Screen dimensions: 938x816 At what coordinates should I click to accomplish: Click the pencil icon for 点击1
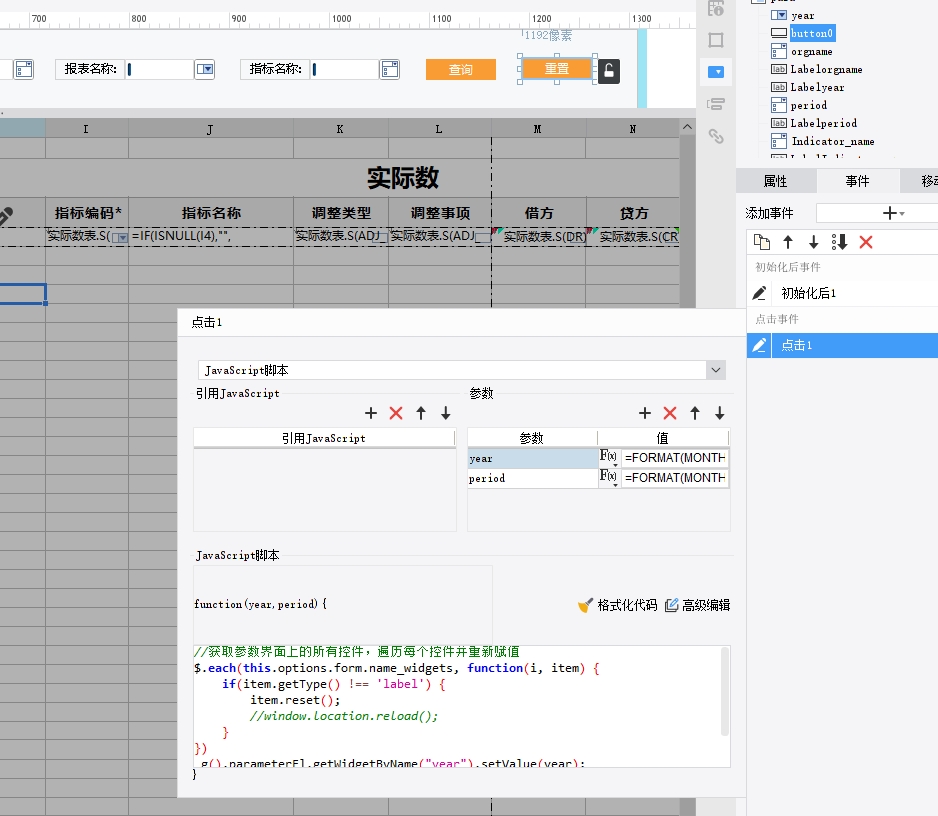click(x=759, y=345)
